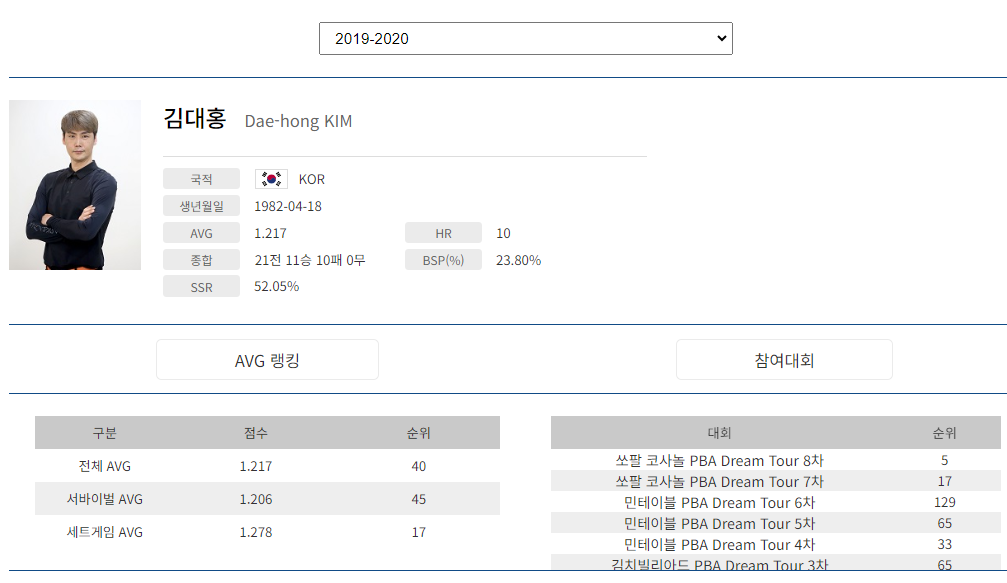The width and height of the screenshot is (1007, 583).
Task: Click the SSR stat label
Action: [201, 286]
